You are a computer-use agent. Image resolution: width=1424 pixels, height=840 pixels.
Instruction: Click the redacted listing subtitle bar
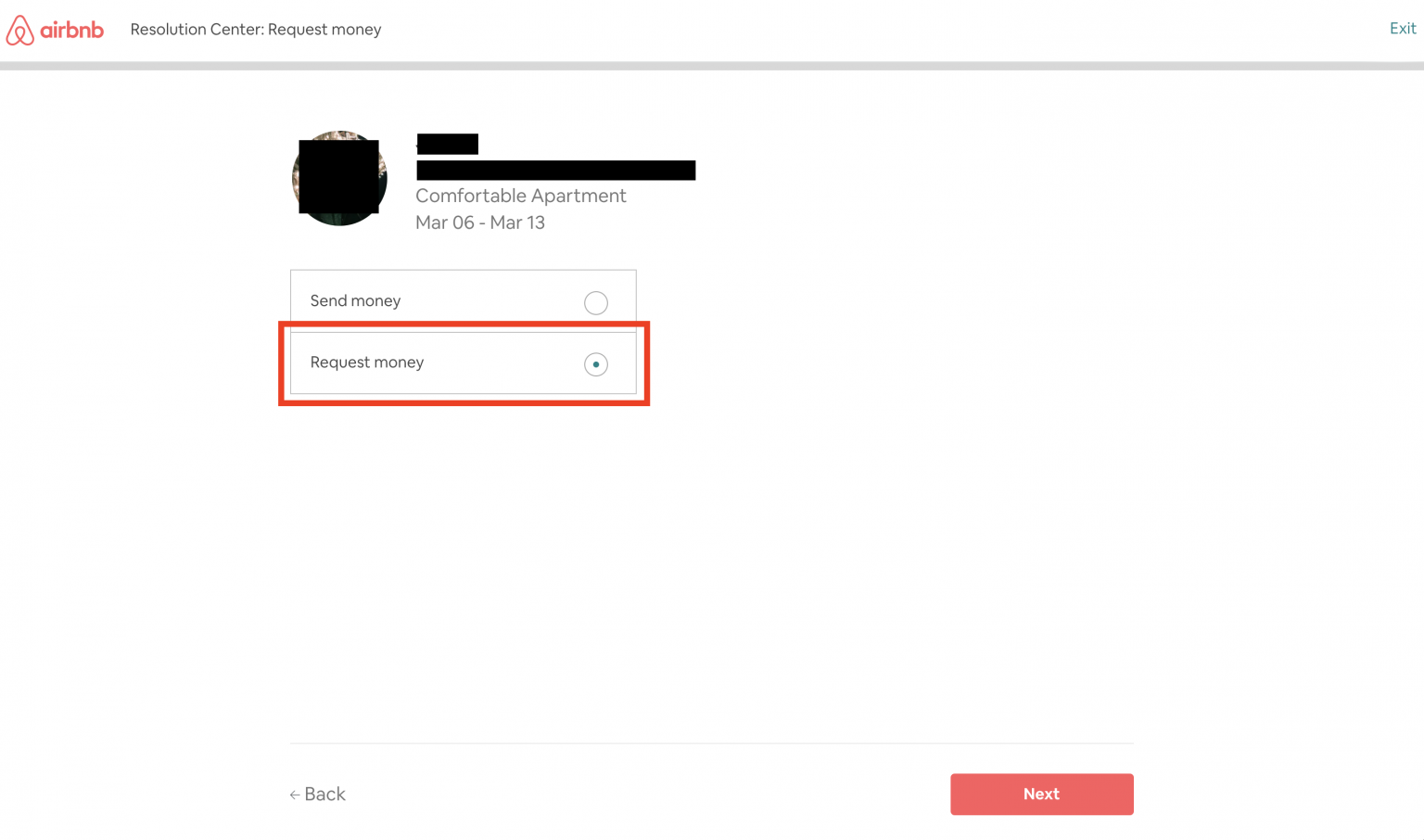pyautogui.click(x=554, y=170)
